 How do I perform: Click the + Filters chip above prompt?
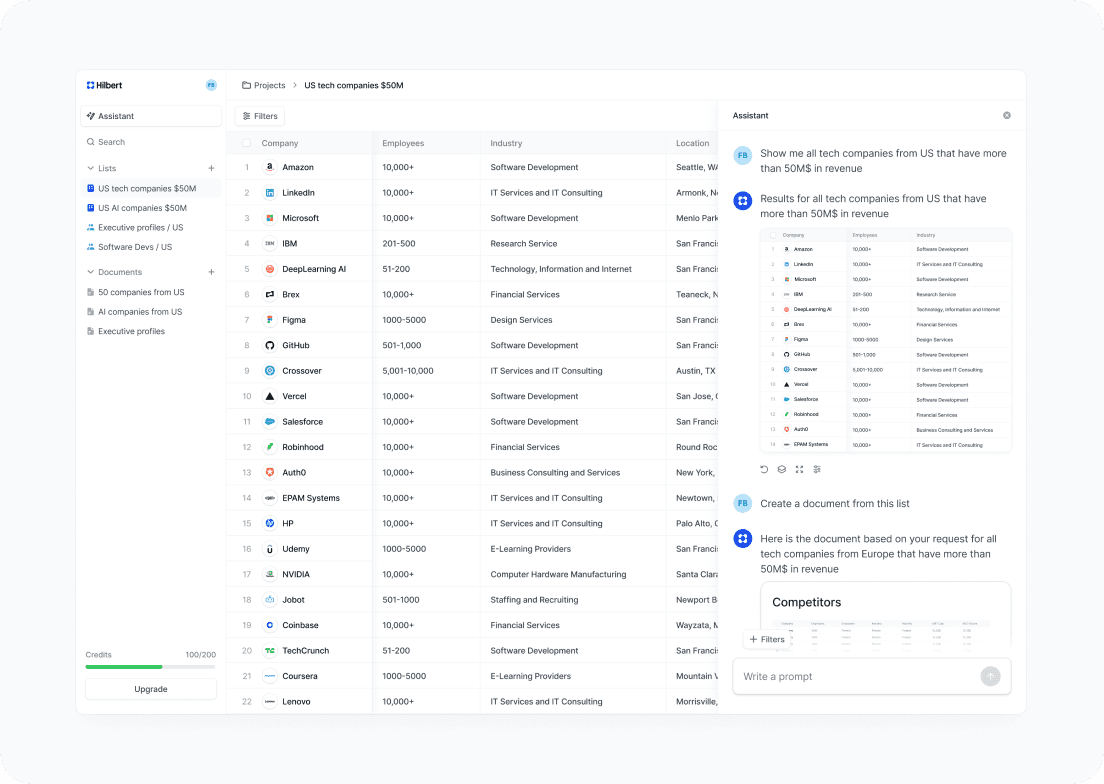click(767, 639)
